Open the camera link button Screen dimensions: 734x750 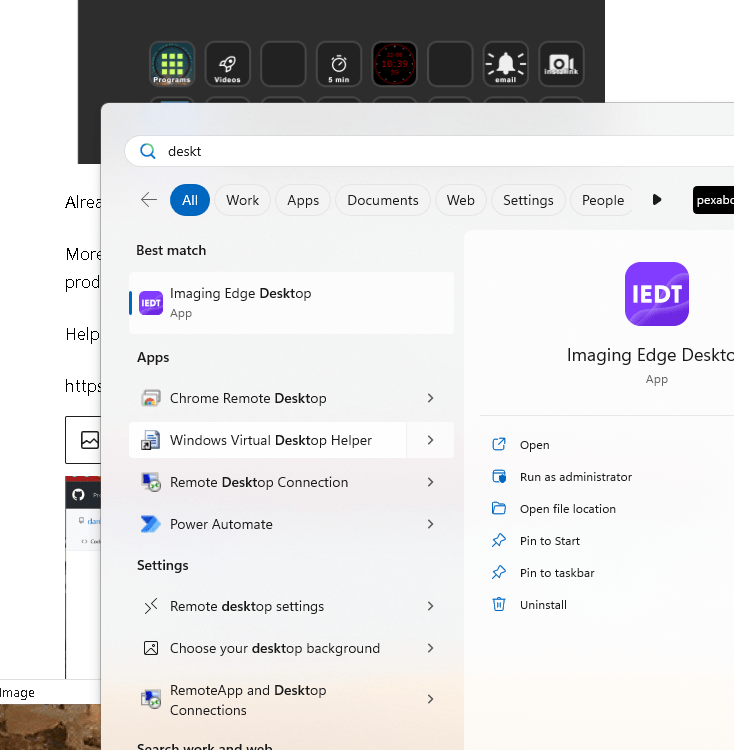pos(561,64)
